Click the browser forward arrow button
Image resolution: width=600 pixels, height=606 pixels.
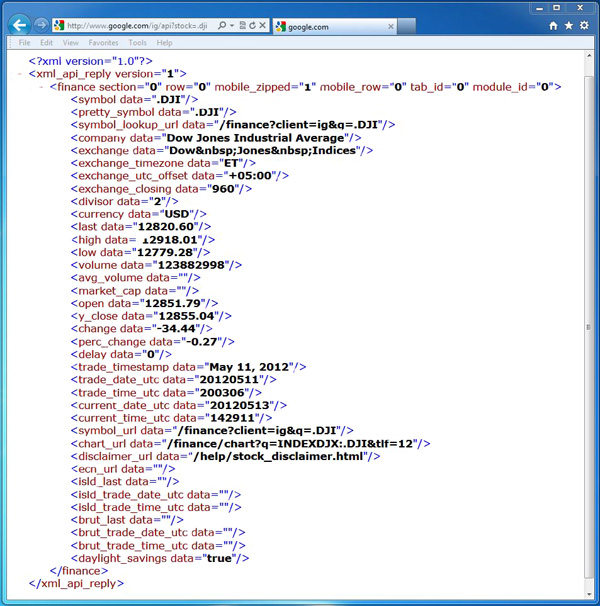point(41,25)
